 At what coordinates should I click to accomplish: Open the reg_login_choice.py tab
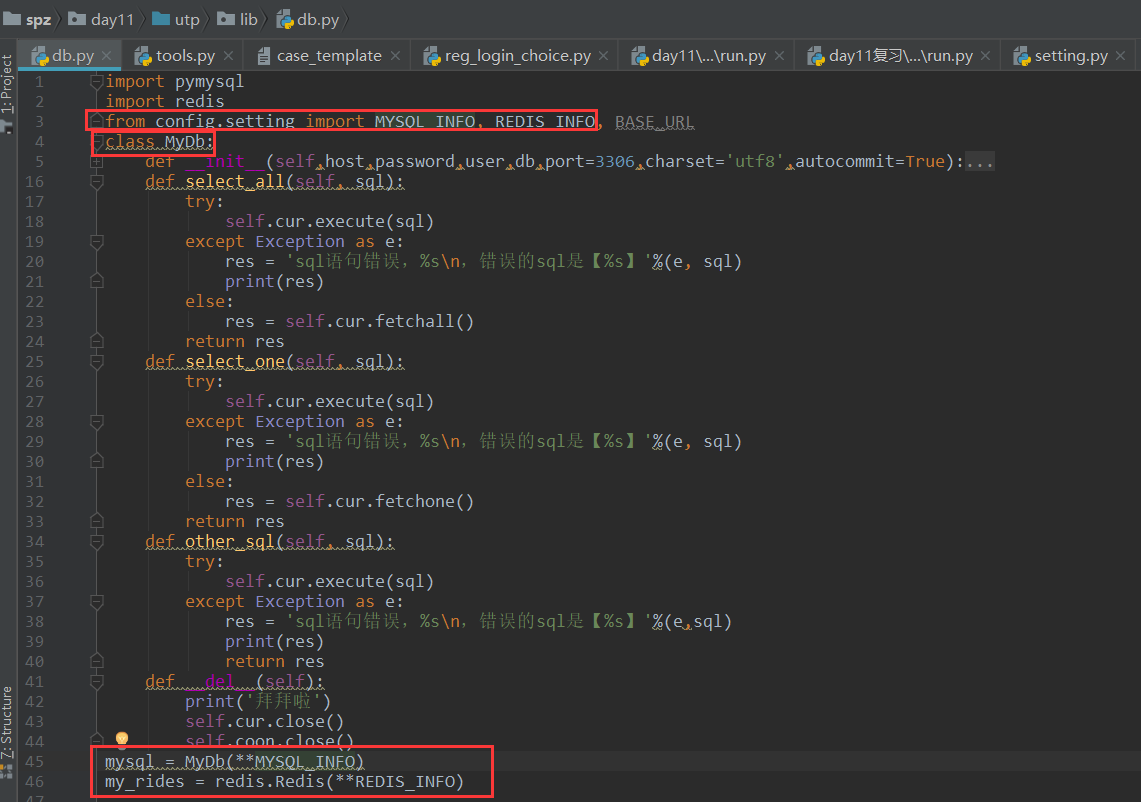point(517,56)
